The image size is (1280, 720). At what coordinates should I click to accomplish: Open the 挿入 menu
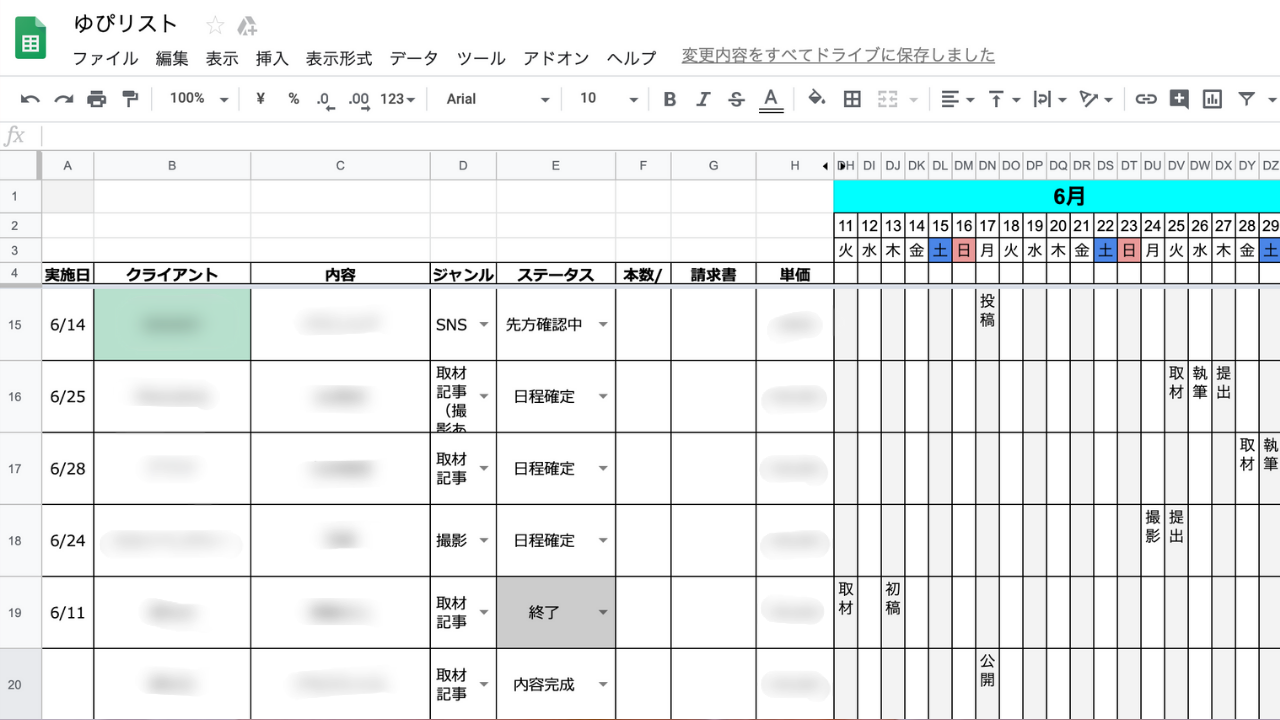coord(272,58)
